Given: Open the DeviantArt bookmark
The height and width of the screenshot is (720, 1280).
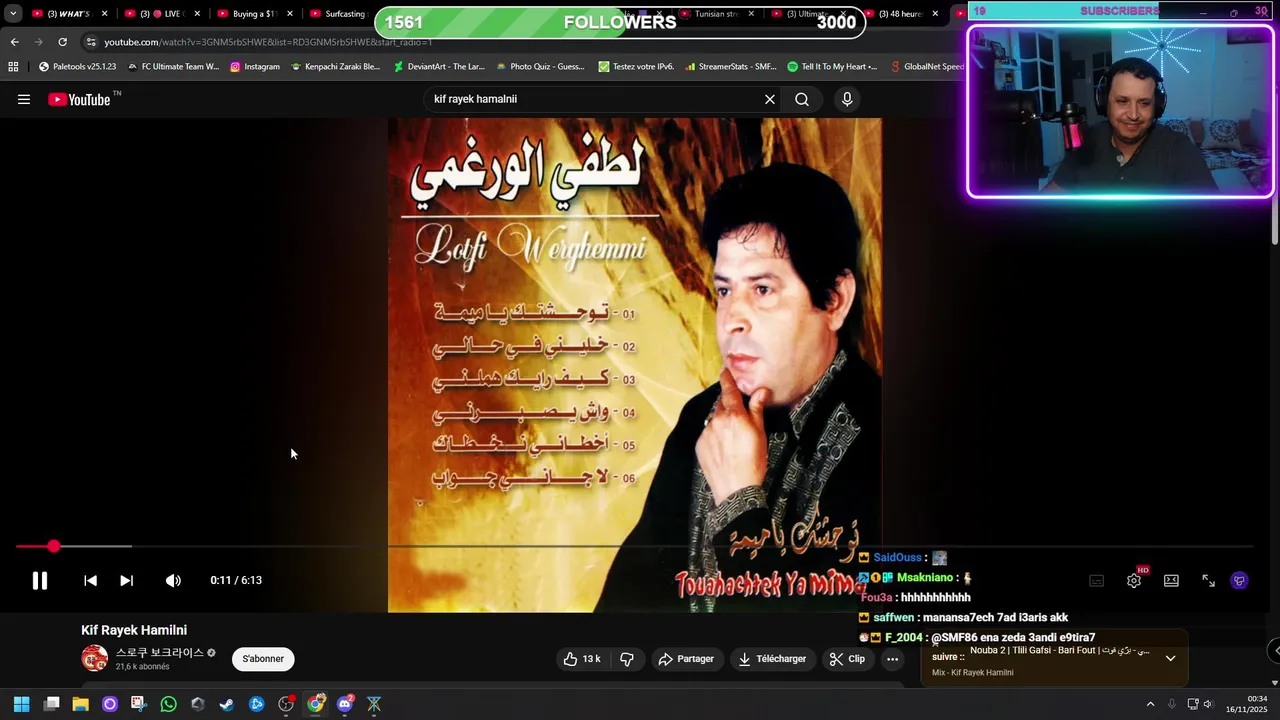Looking at the screenshot, I should pos(439,67).
